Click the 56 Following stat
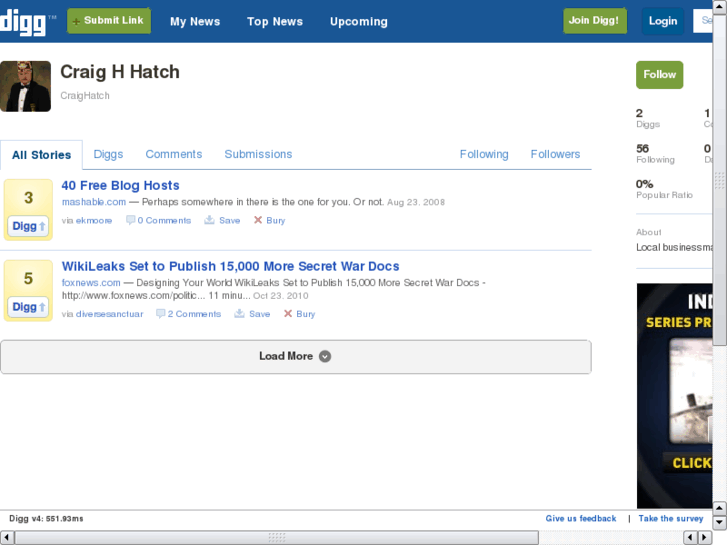 click(x=655, y=154)
